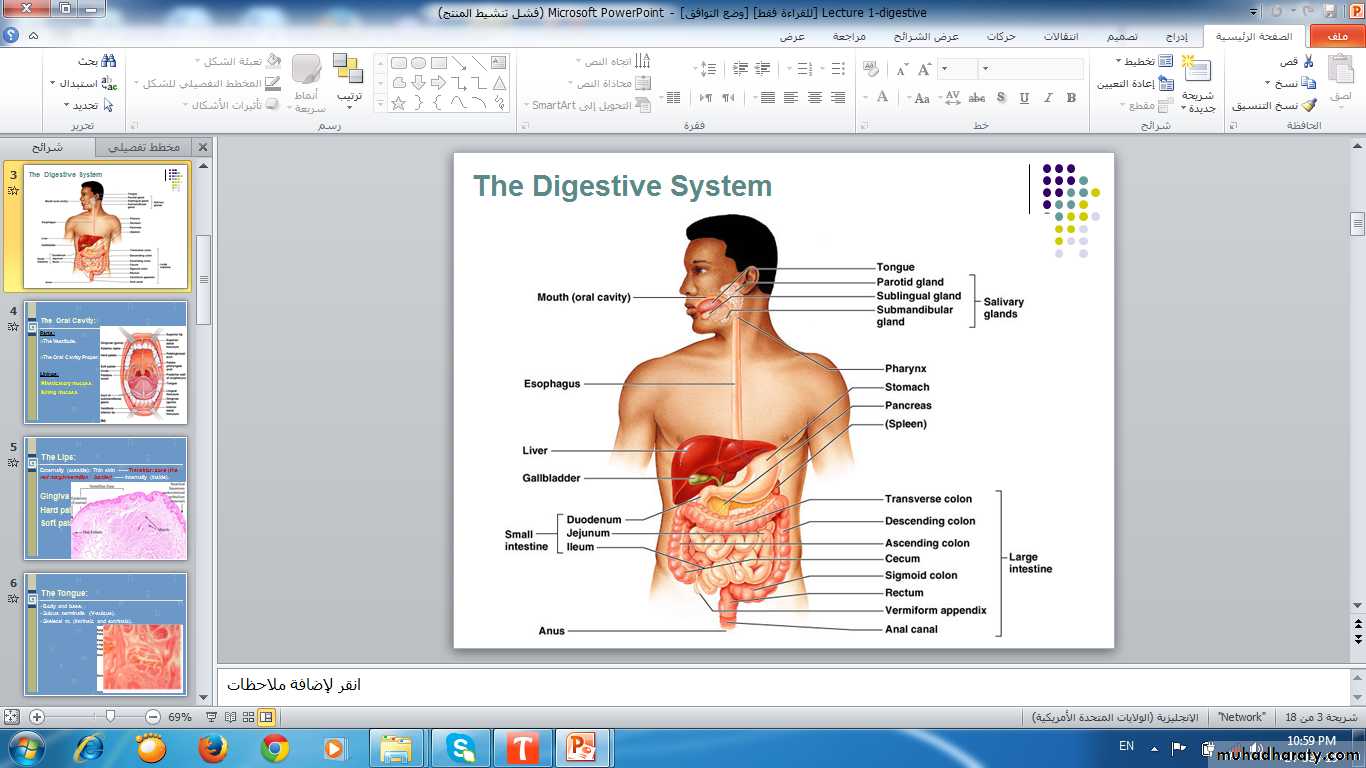The width and height of the screenshot is (1366, 768).
Task: Click the Find (بحث) binoculars icon
Action: coord(108,62)
